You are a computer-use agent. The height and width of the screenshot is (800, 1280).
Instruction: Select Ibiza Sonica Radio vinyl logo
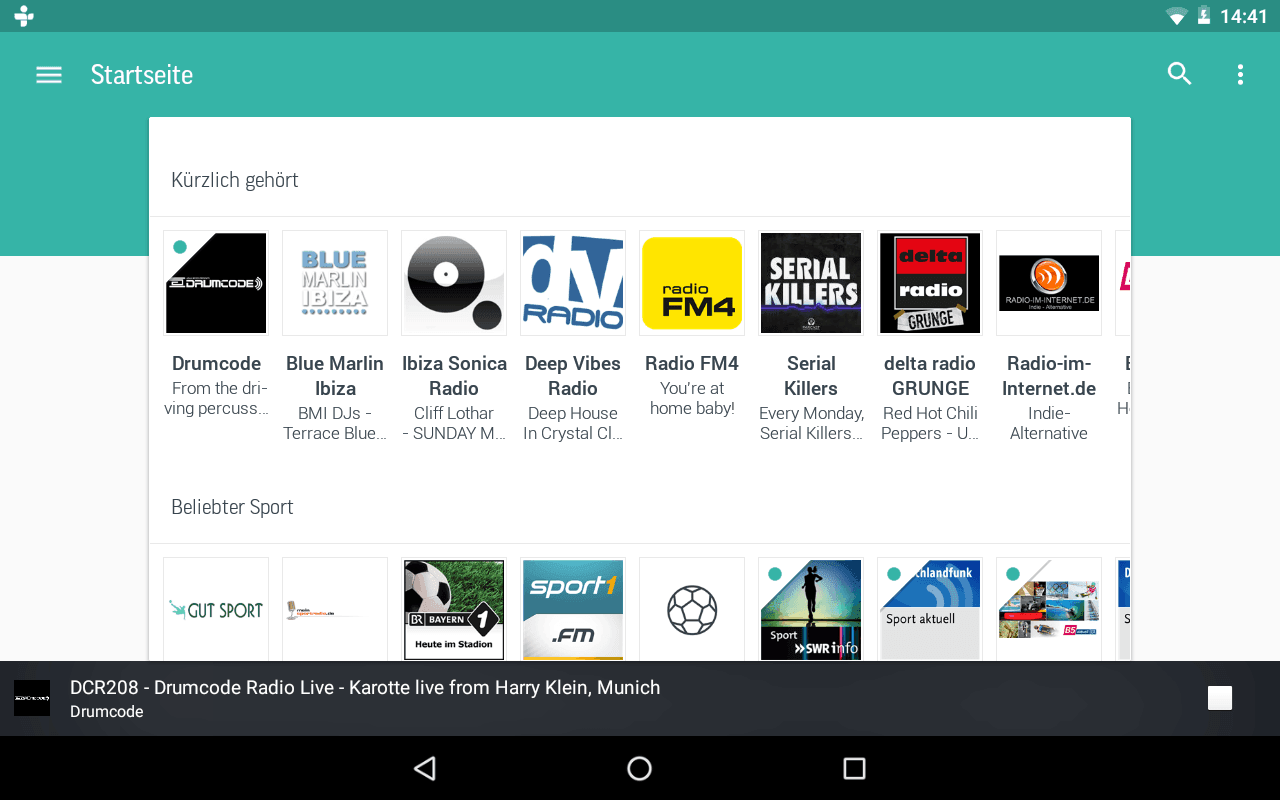454,283
